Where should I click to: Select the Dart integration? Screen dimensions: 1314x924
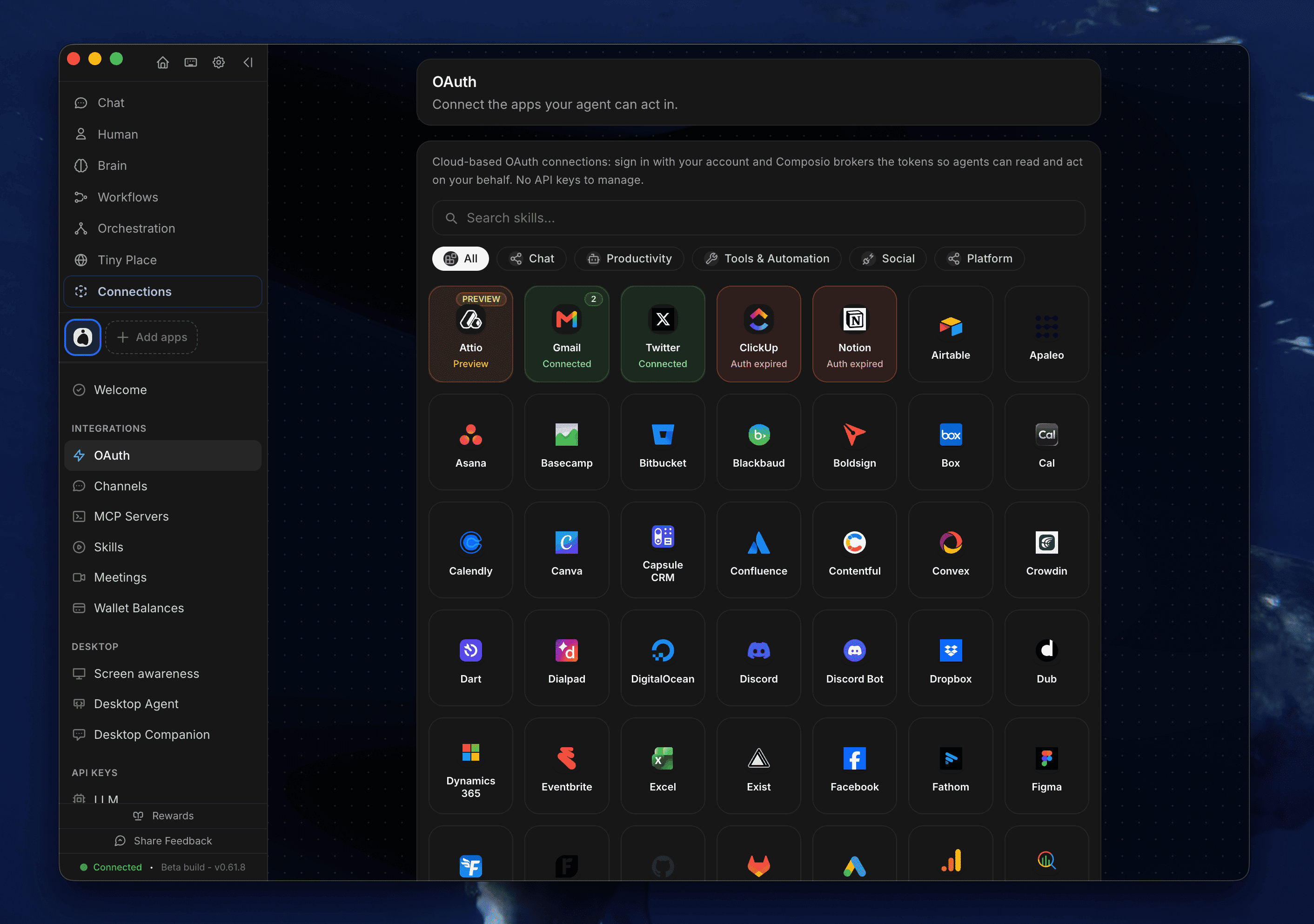click(470, 658)
